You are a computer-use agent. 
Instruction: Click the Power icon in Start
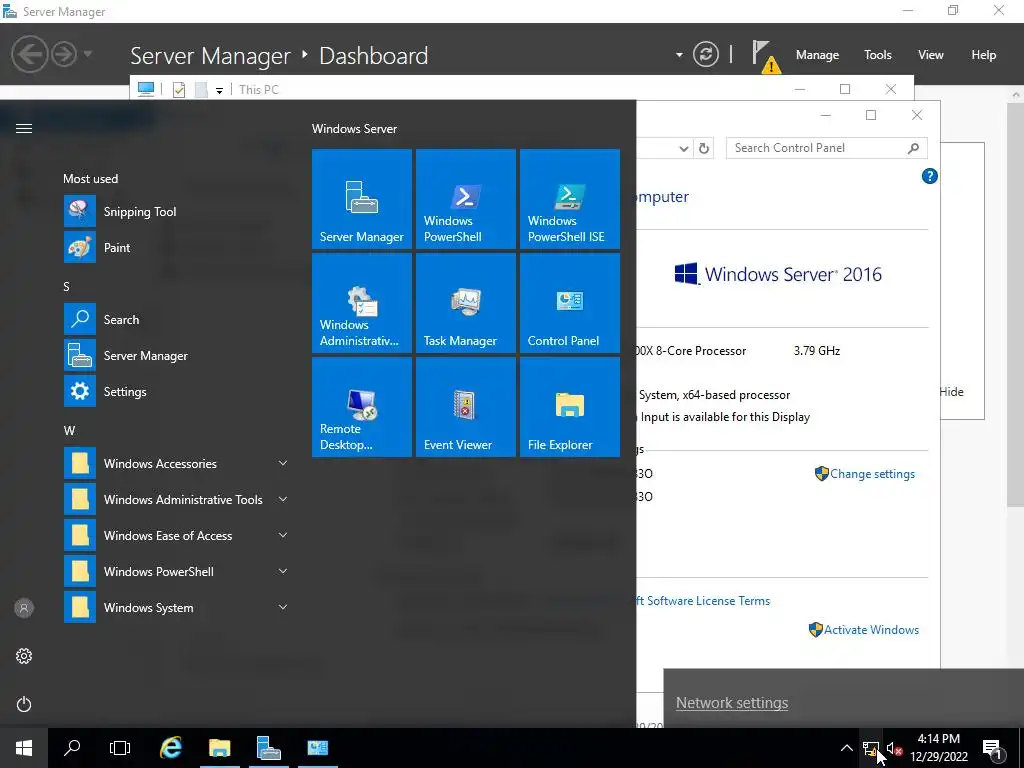coord(24,704)
